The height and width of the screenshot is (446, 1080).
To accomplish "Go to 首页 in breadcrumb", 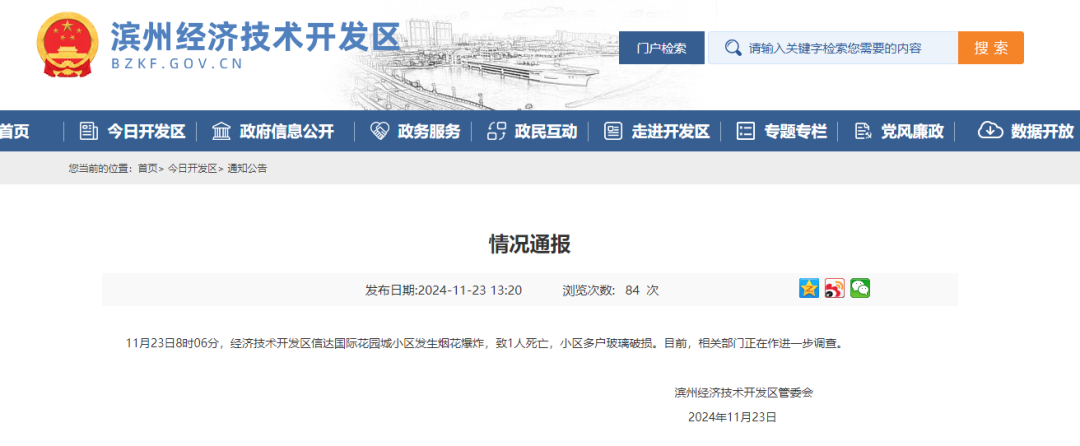I will tap(147, 168).
